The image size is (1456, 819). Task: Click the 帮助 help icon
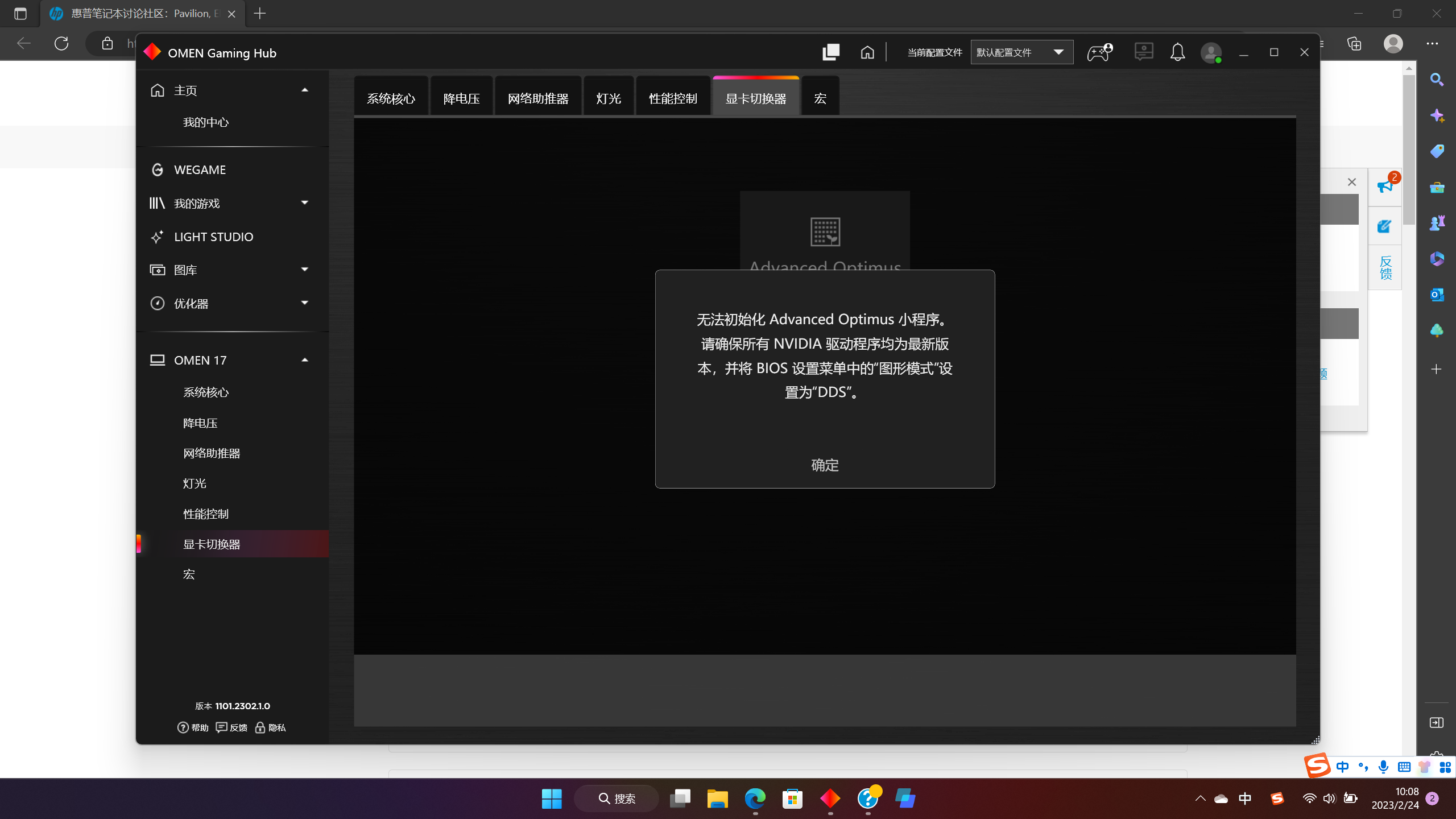[182, 728]
